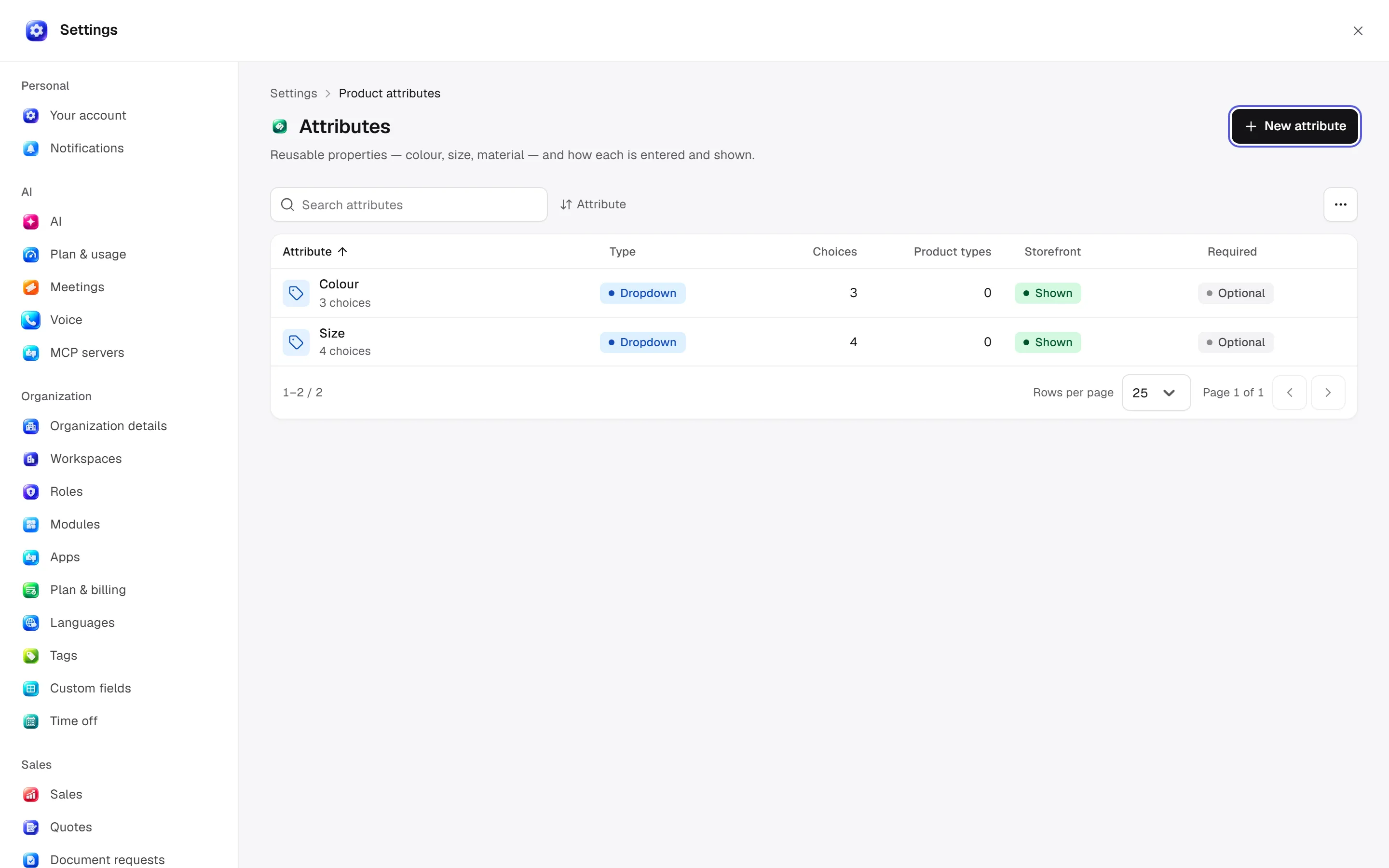Select the Plan & usage gauge icon

[31, 254]
